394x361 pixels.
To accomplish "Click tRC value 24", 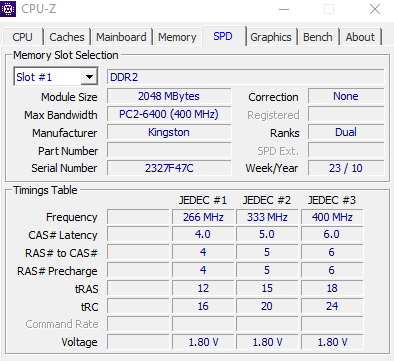I will pos(332,306).
